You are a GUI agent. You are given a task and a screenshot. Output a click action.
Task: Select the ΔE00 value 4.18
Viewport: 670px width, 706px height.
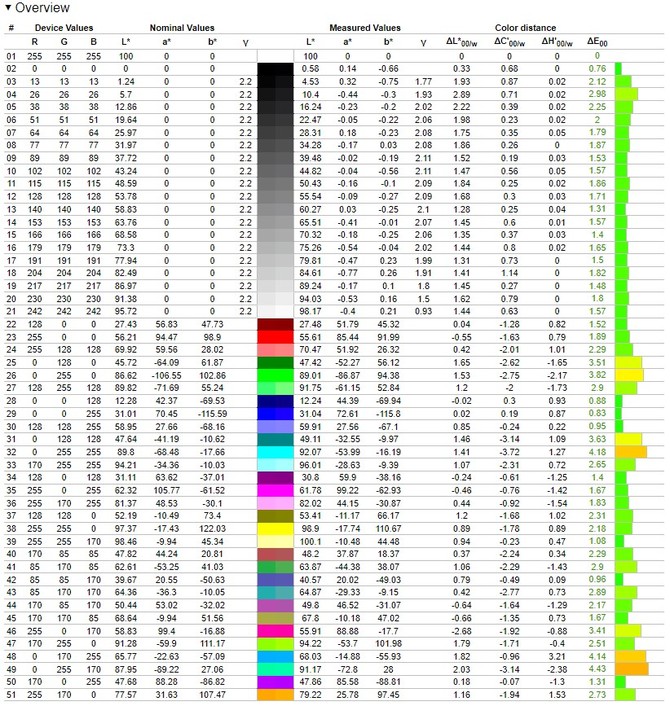[597, 452]
